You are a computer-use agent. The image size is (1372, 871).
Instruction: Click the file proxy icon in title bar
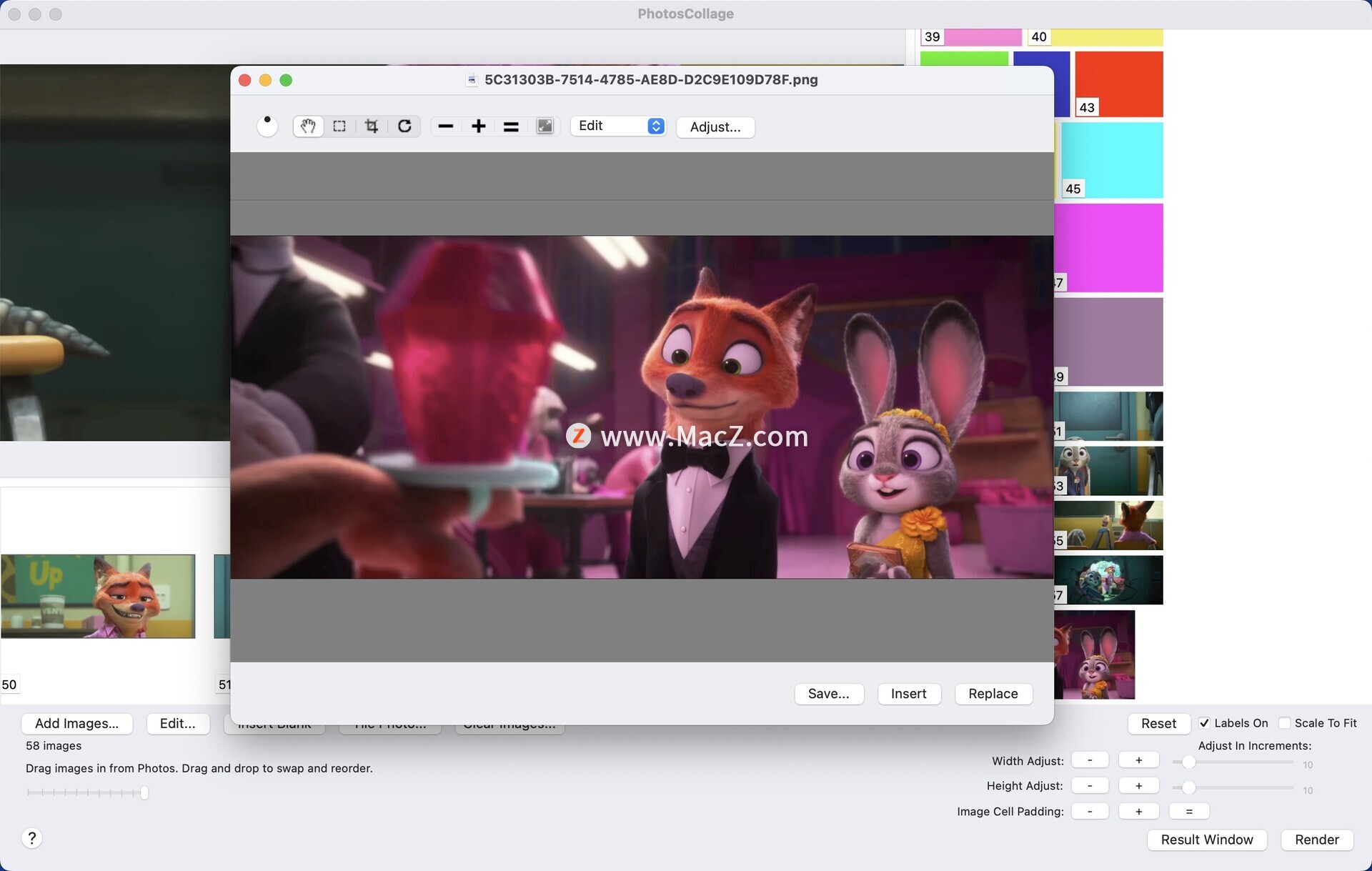click(x=472, y=80)
